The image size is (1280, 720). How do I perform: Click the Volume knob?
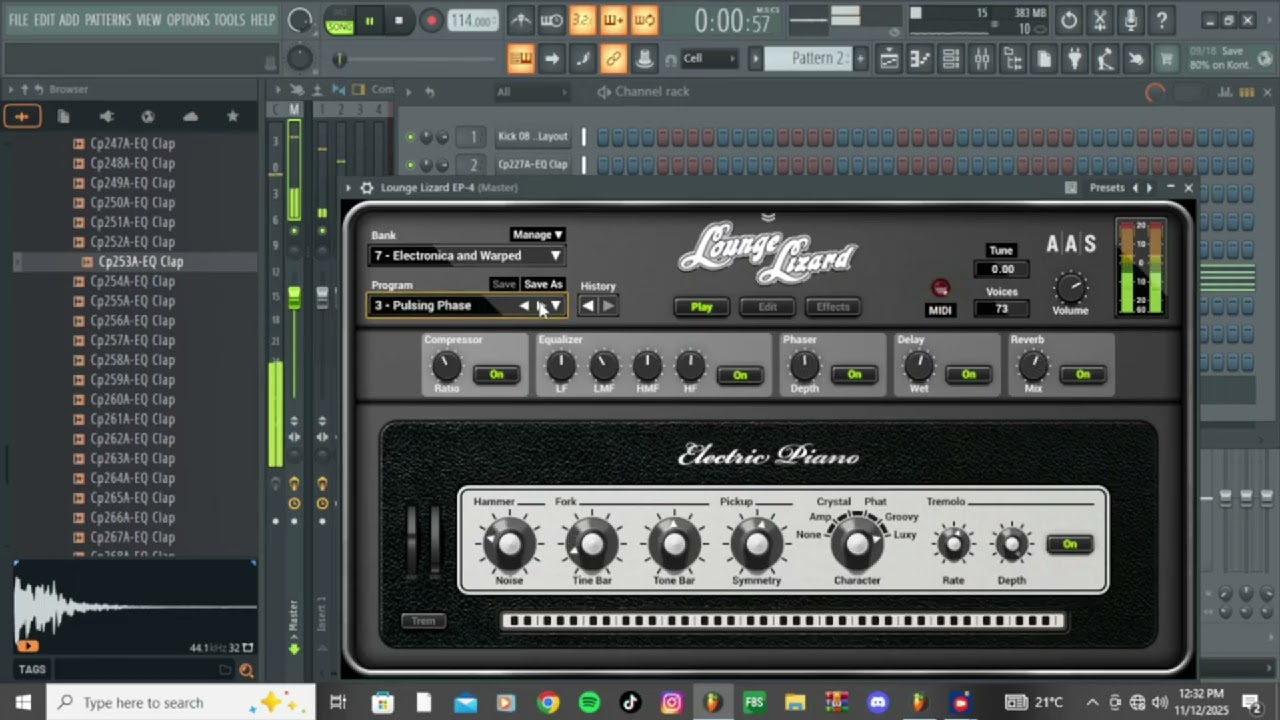[1070, 288]
